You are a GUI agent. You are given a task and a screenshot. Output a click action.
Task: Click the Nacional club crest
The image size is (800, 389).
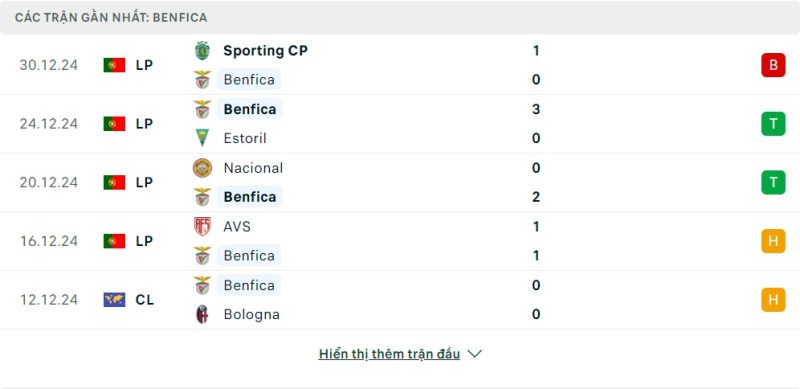point(203,168)
